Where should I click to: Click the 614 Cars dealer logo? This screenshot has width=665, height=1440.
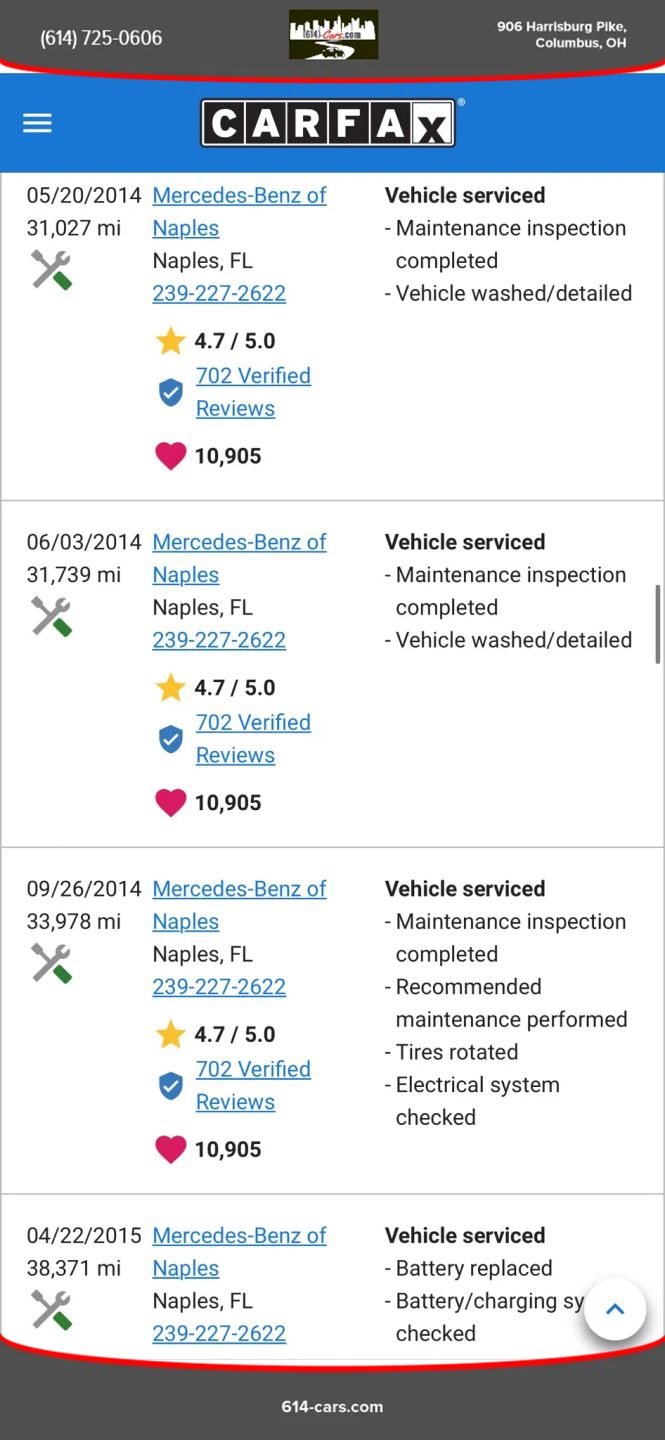pos(333,35)
